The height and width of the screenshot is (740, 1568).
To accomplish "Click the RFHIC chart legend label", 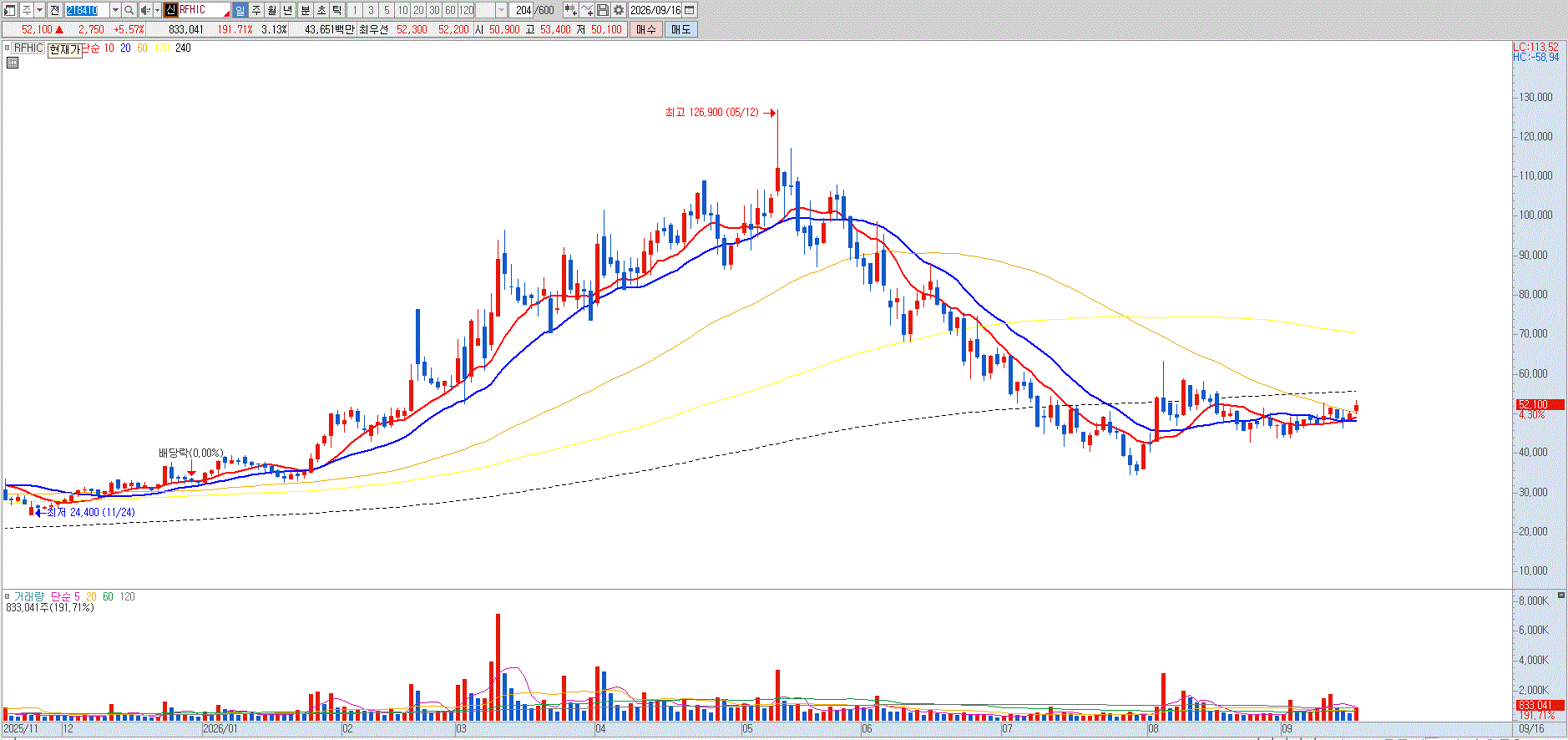I will 28,48.
